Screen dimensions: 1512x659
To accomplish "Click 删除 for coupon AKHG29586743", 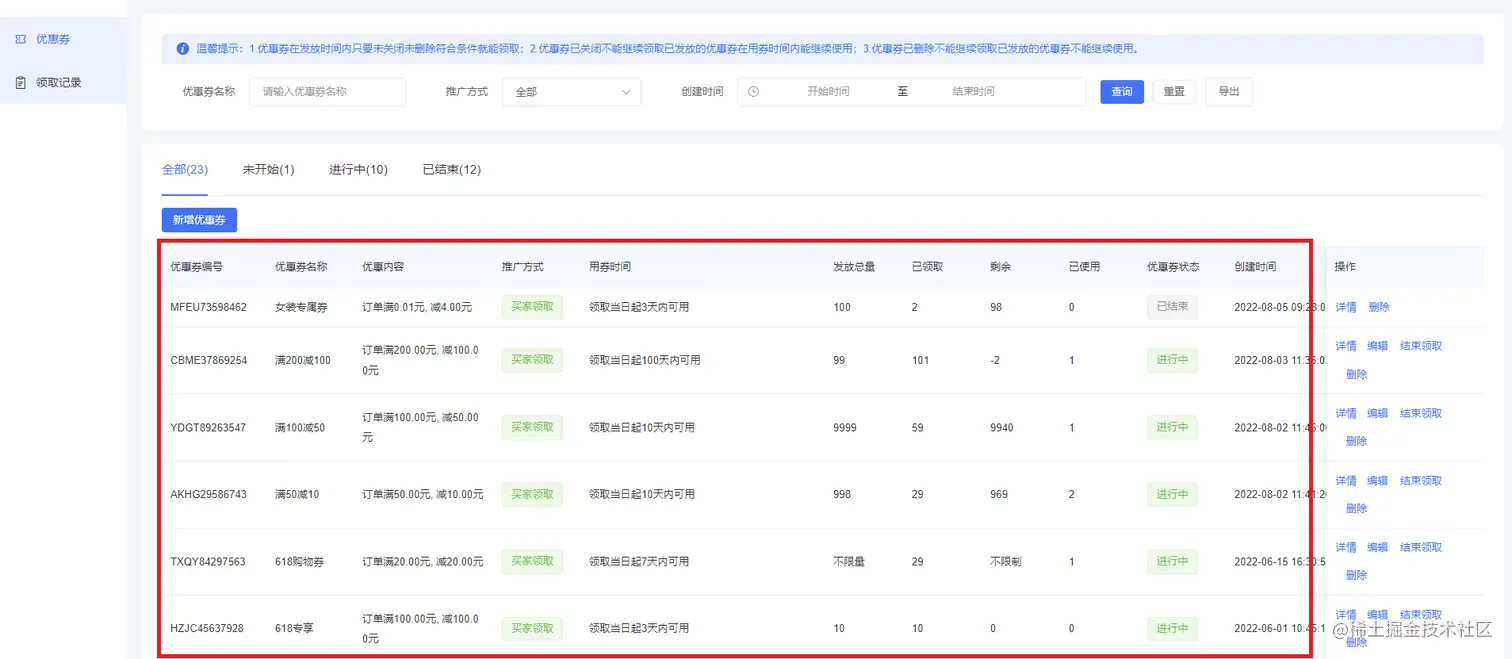I will coord(1356,508).
